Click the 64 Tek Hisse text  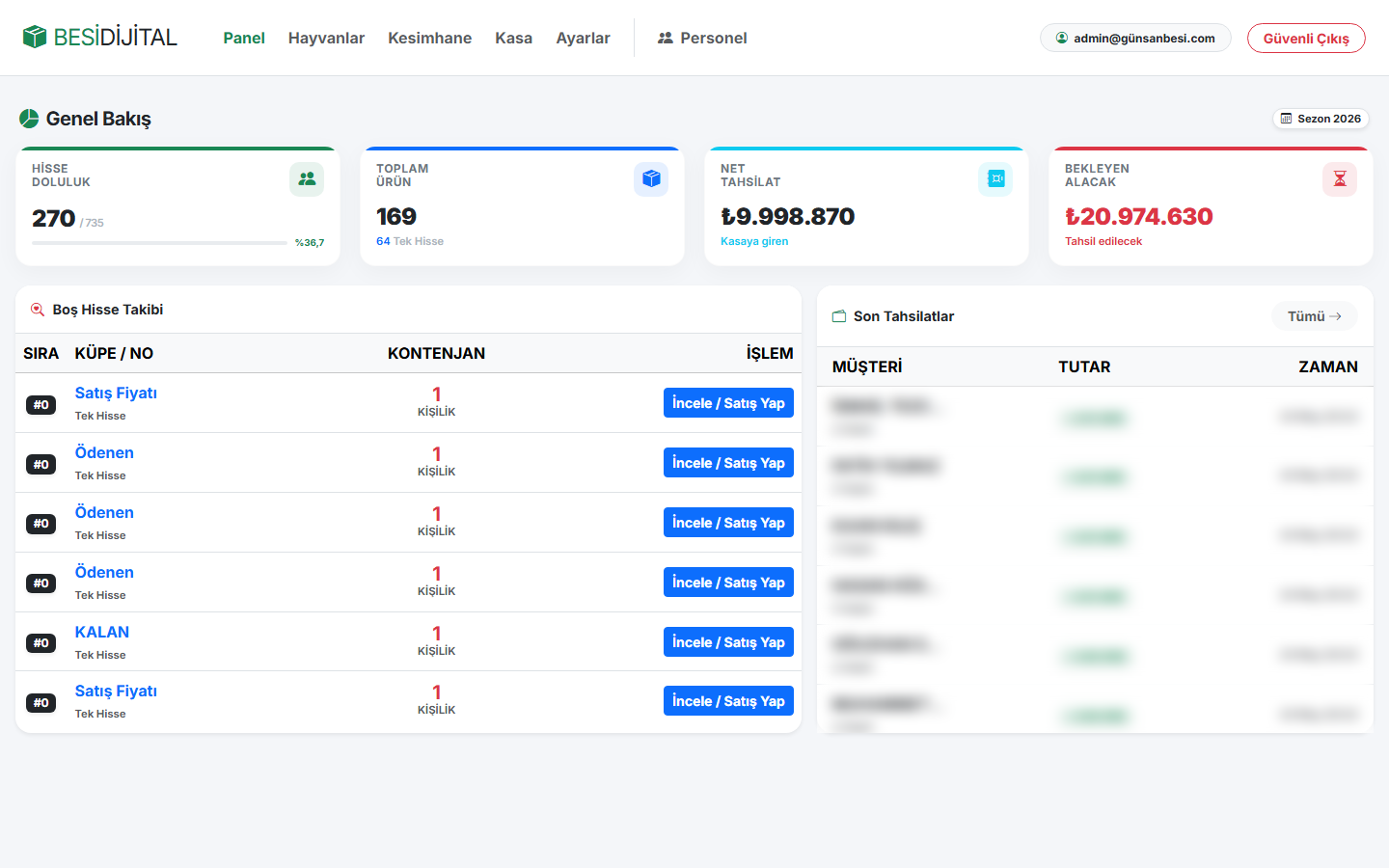410,241
